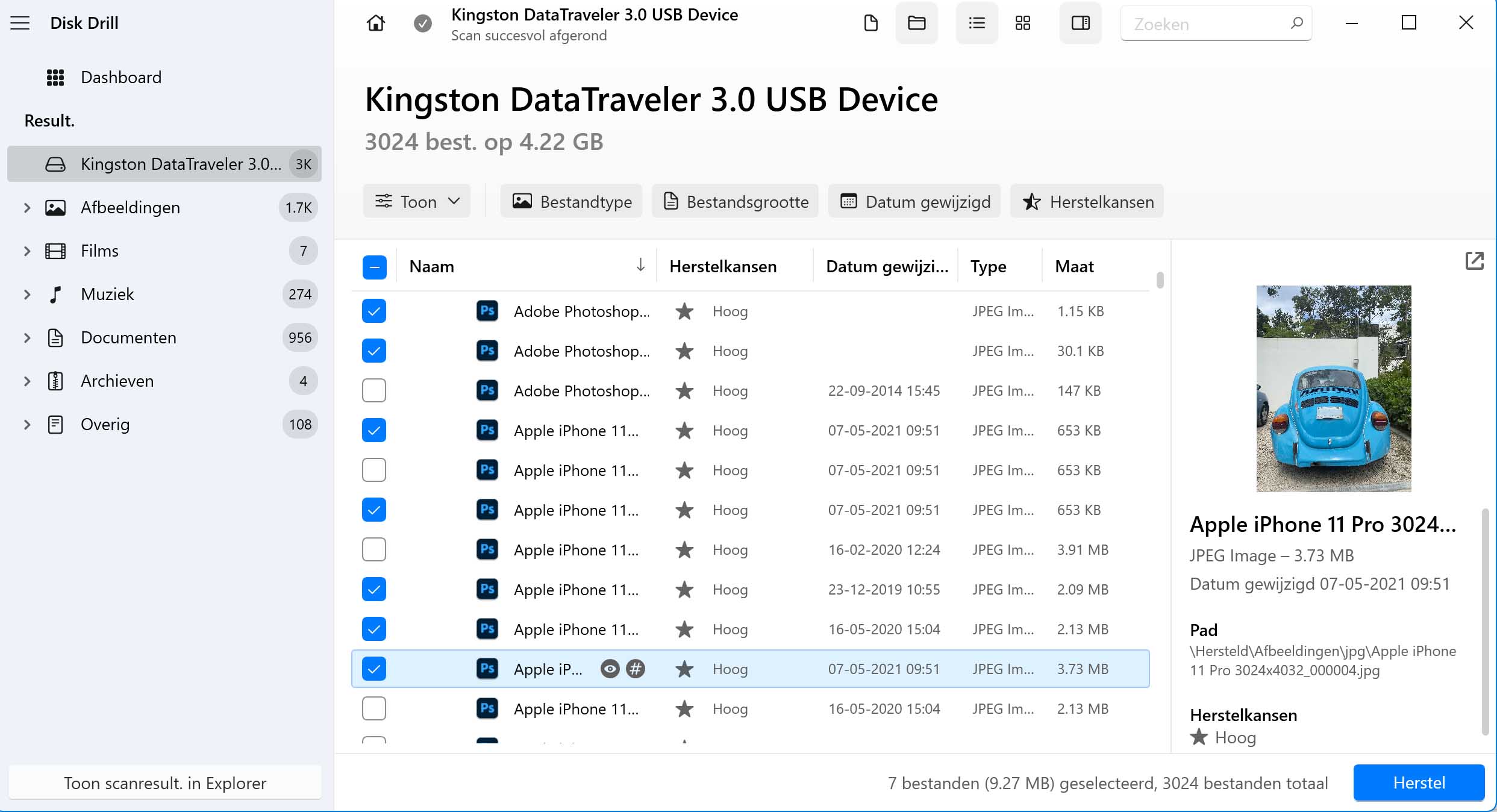Sort by Datum gewijzigd column header

[887, 266]
